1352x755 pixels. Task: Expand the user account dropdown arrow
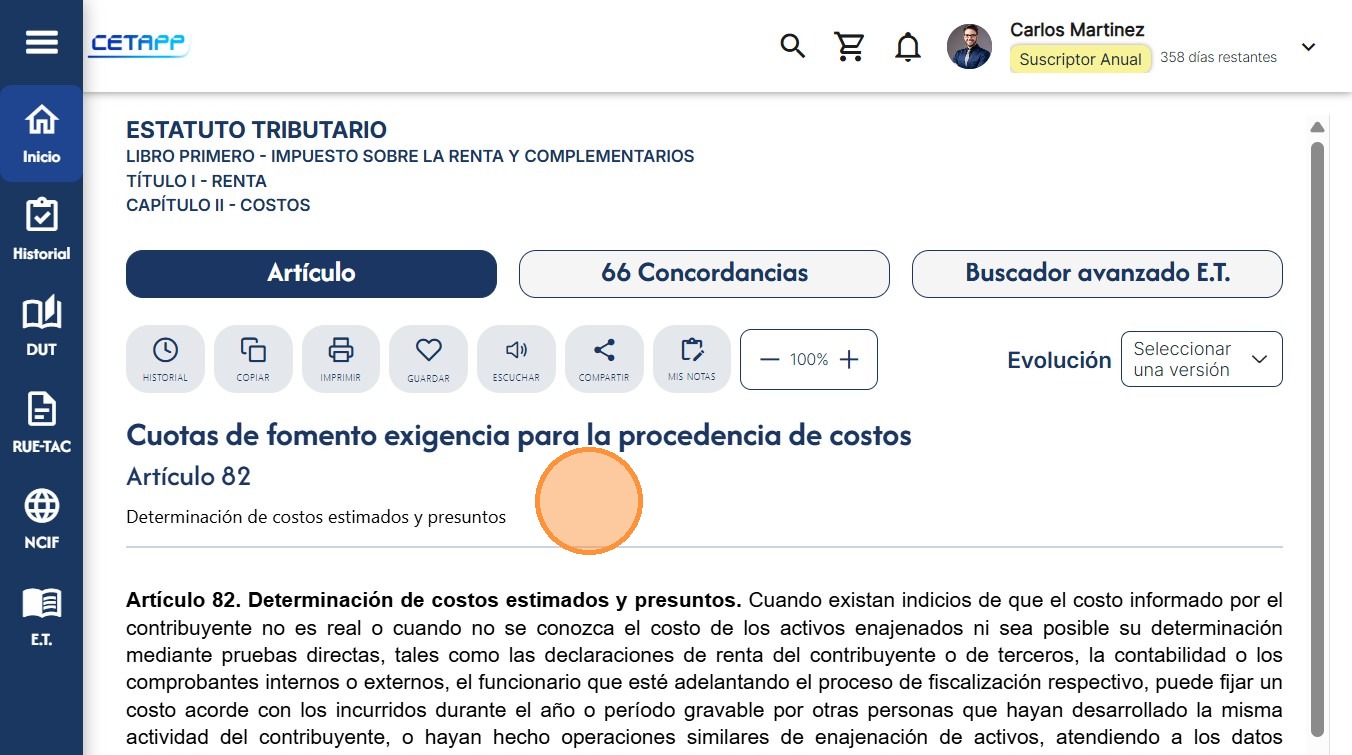point(1308,47)
